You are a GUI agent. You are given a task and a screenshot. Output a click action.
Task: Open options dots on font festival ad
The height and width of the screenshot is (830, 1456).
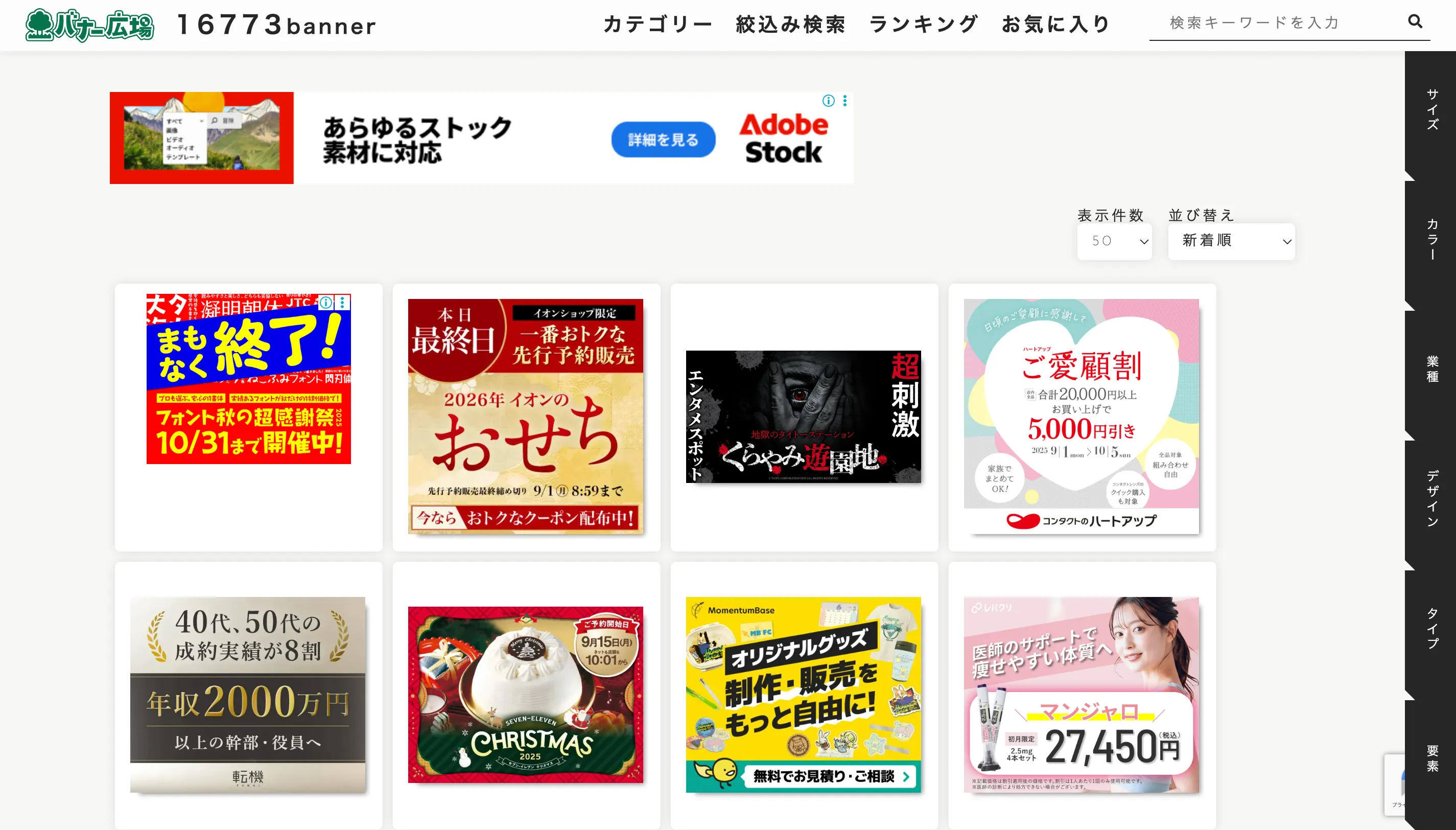click(x=342, y=302)
